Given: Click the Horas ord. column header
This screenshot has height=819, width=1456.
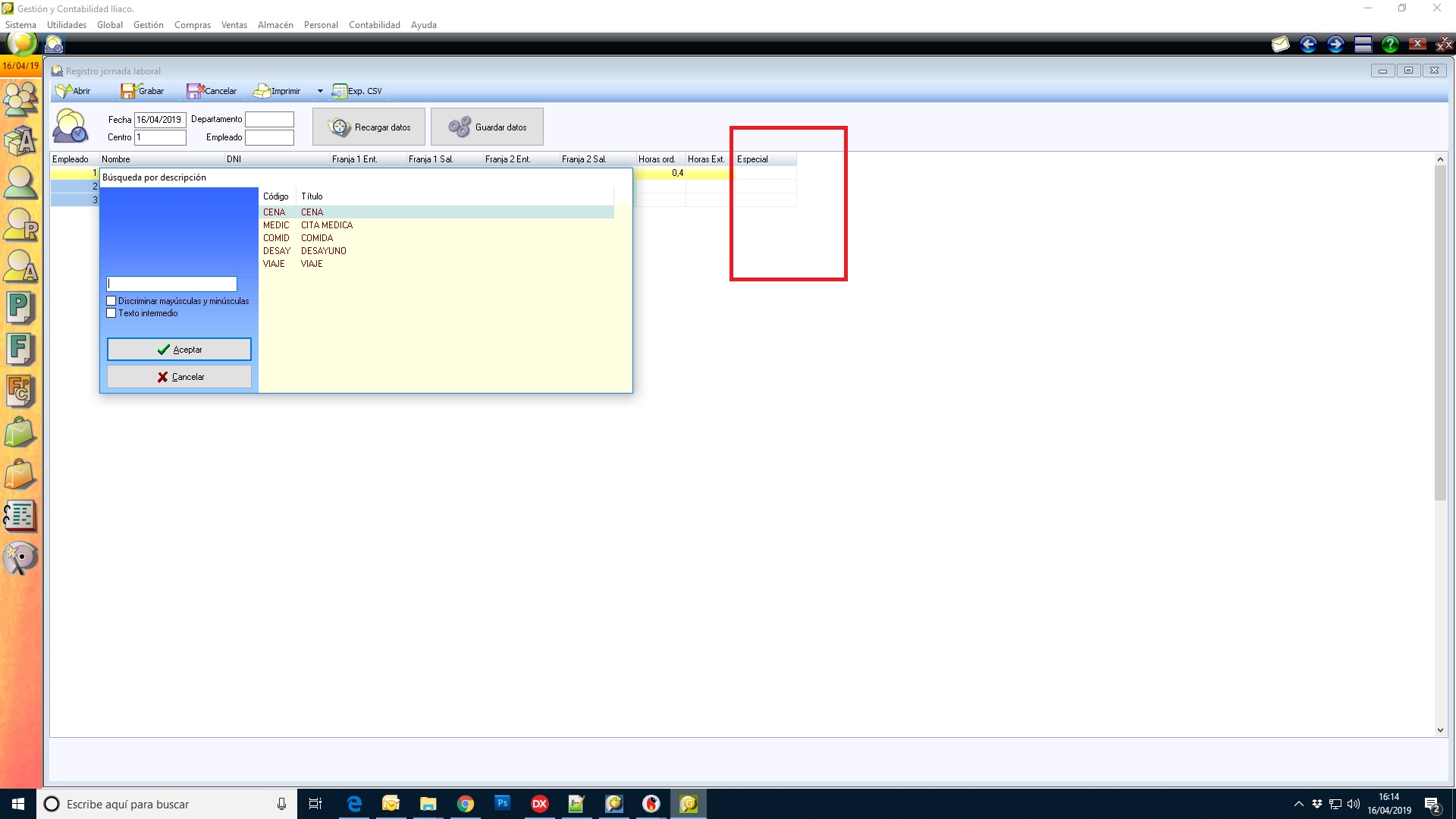Looking at the screenshot, I should click(x=660, y=159).
